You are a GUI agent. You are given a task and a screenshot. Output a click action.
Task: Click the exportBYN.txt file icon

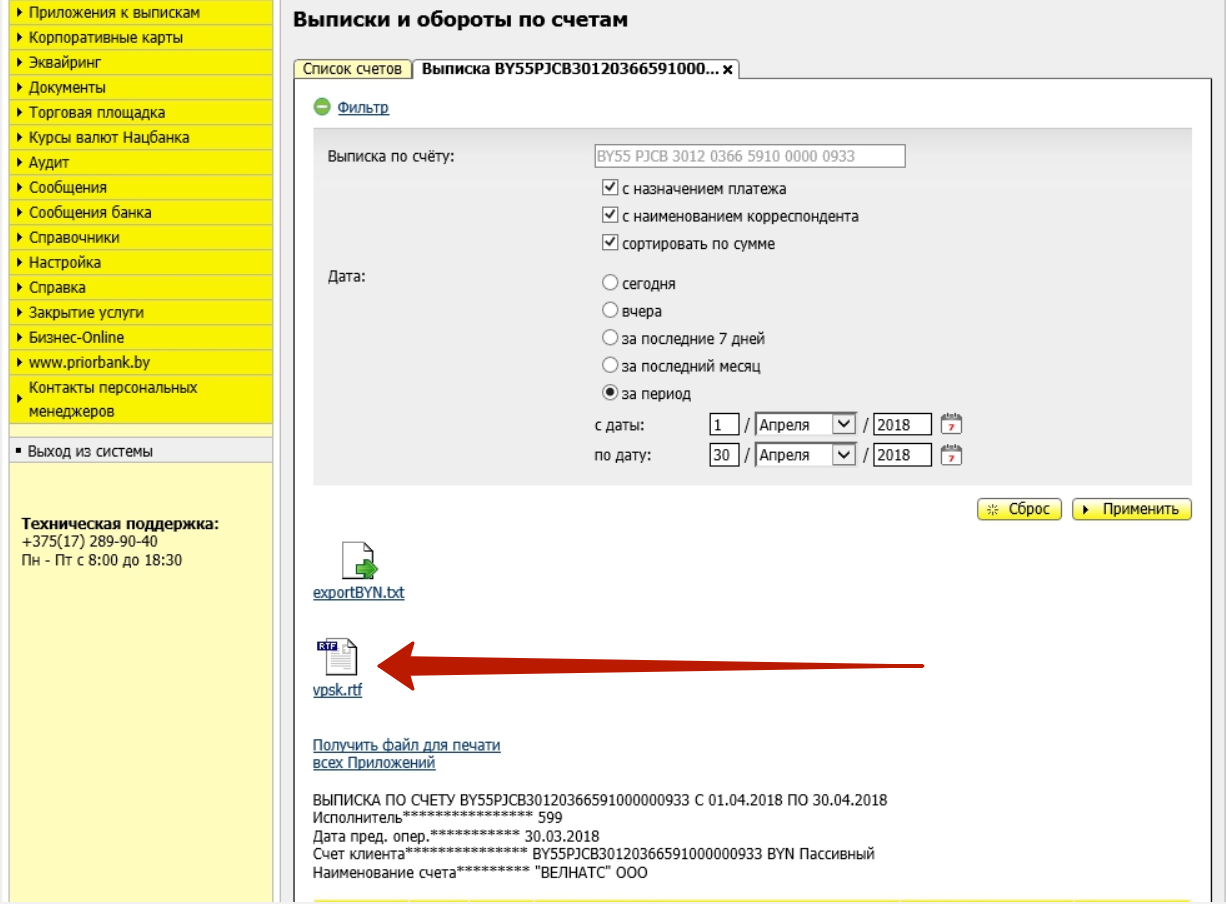tap(358, 561)
